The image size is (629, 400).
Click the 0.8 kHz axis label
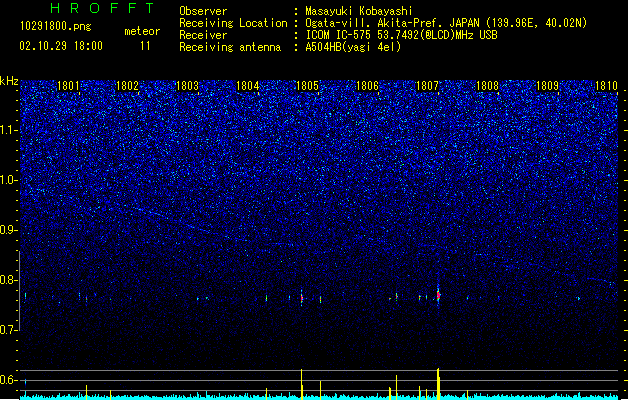(x=8, y=280)
